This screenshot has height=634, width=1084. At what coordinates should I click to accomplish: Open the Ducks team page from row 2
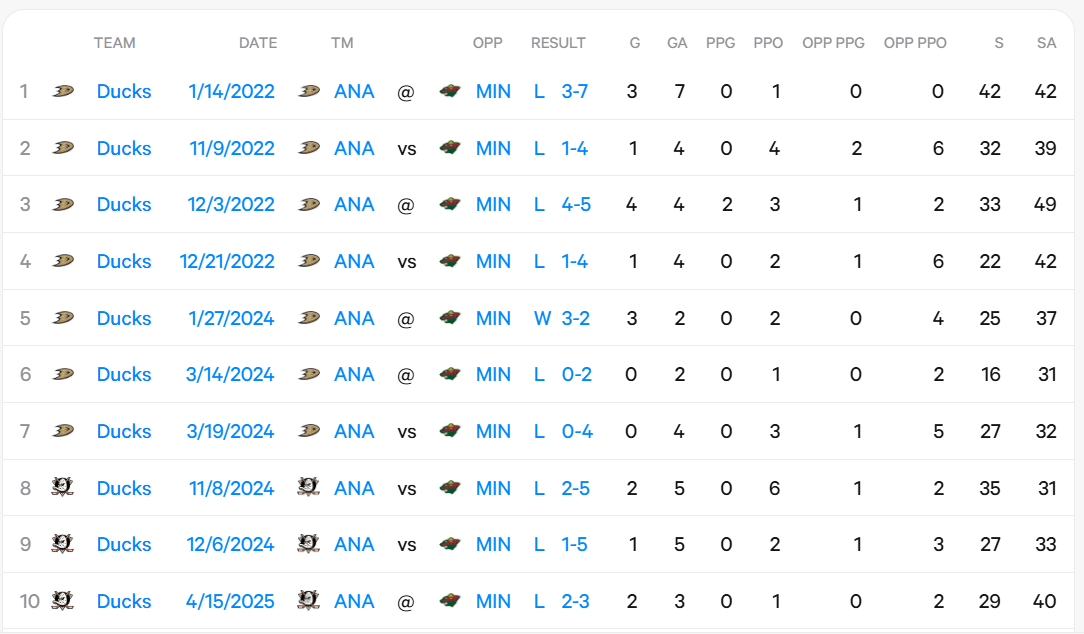point(123,148)
